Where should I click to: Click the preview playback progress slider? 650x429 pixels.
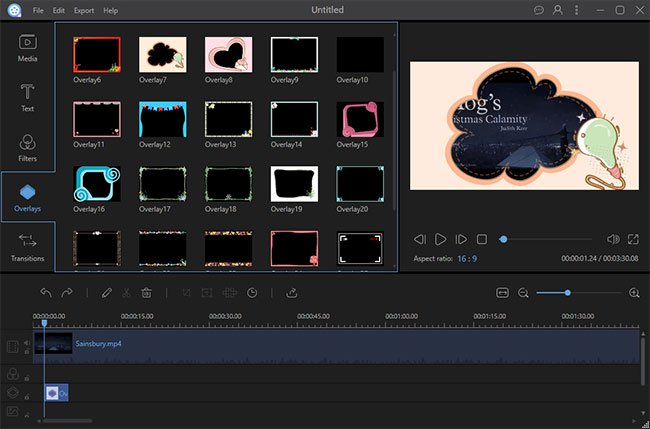546,239
